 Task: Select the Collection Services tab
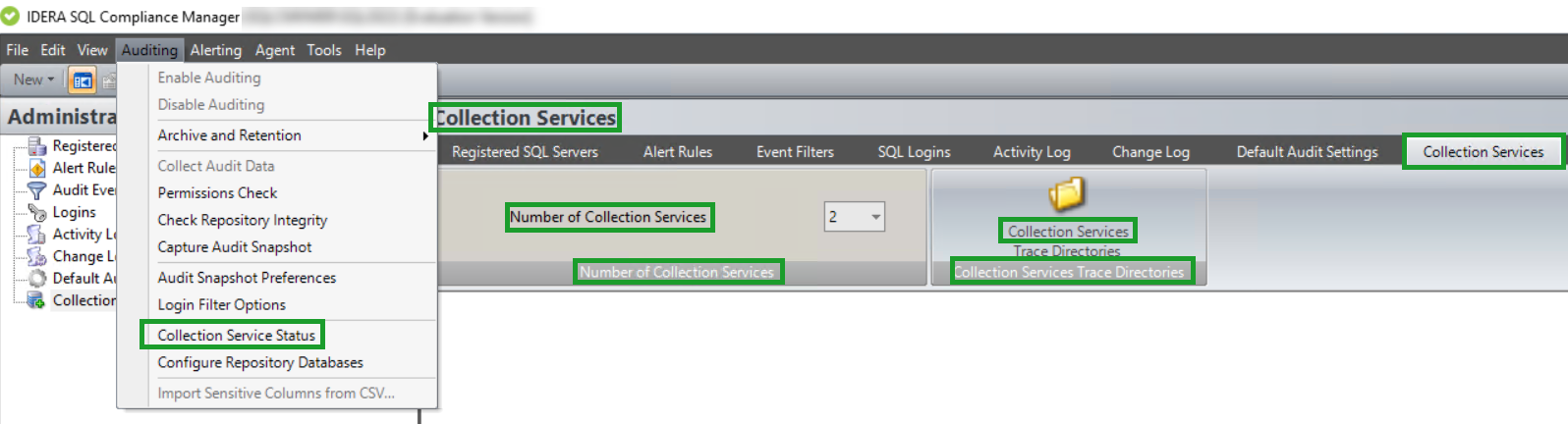pyautogui.click(x=1484, y=152)
